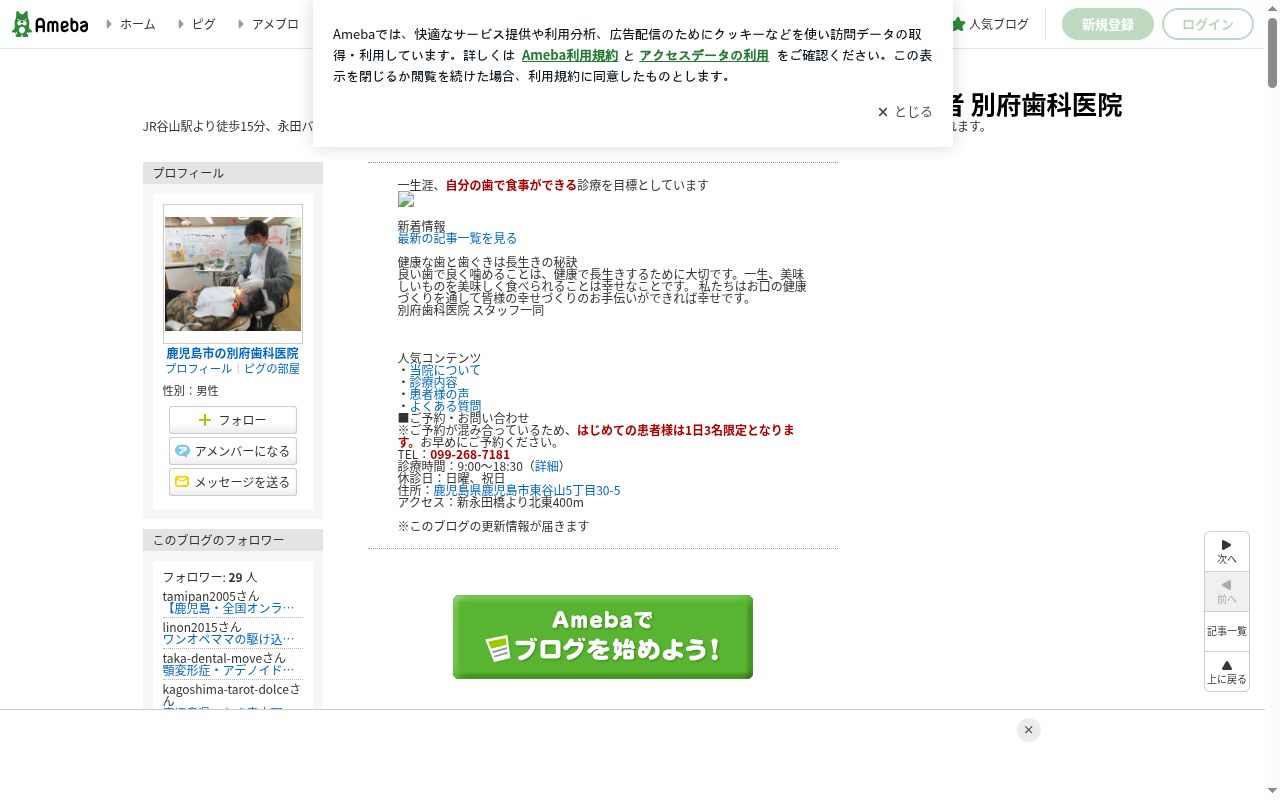
Task: Open the 当院について link
Action: (x=445, y=370)
